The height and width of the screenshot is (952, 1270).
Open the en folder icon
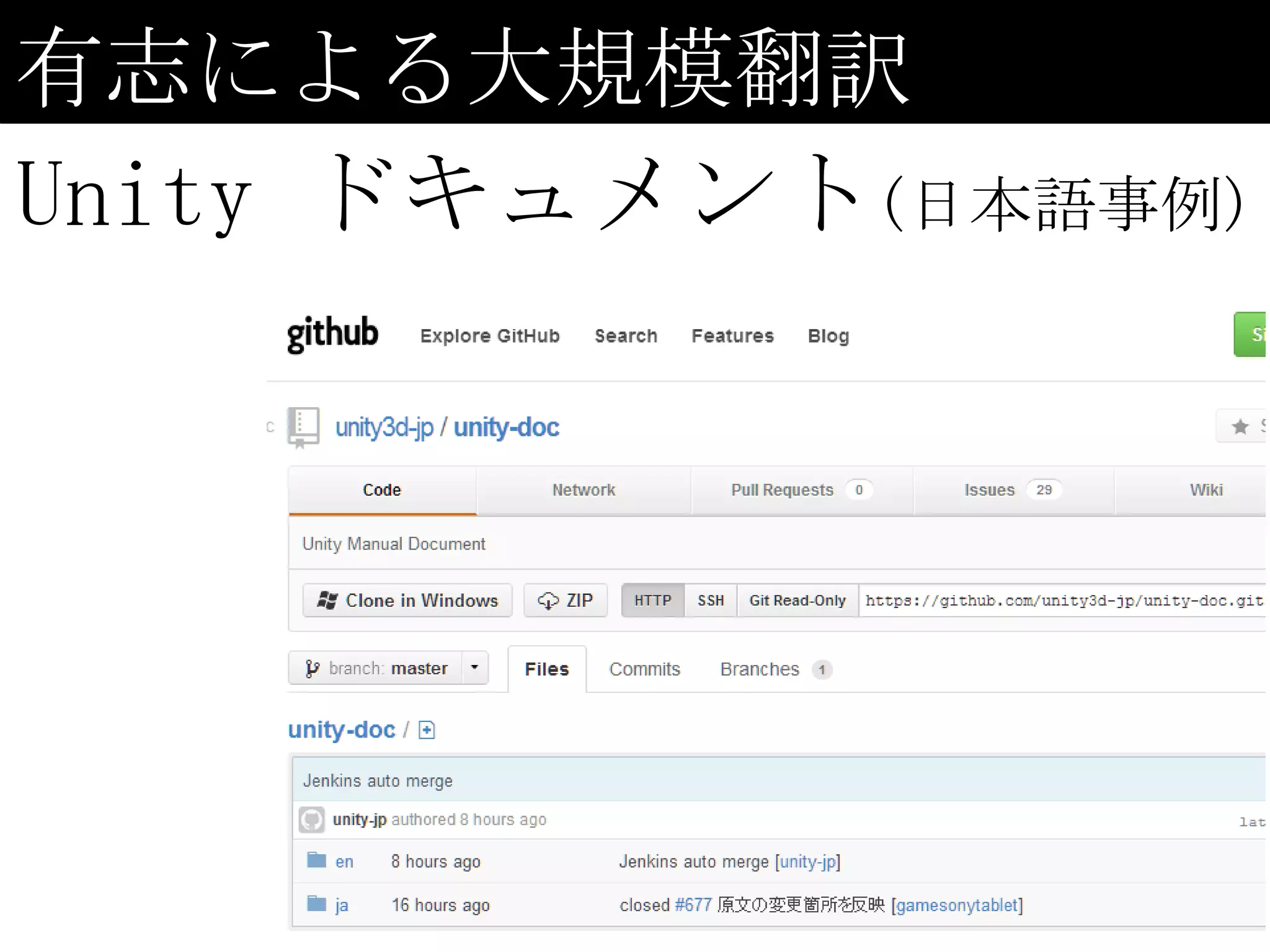(317, 860)
